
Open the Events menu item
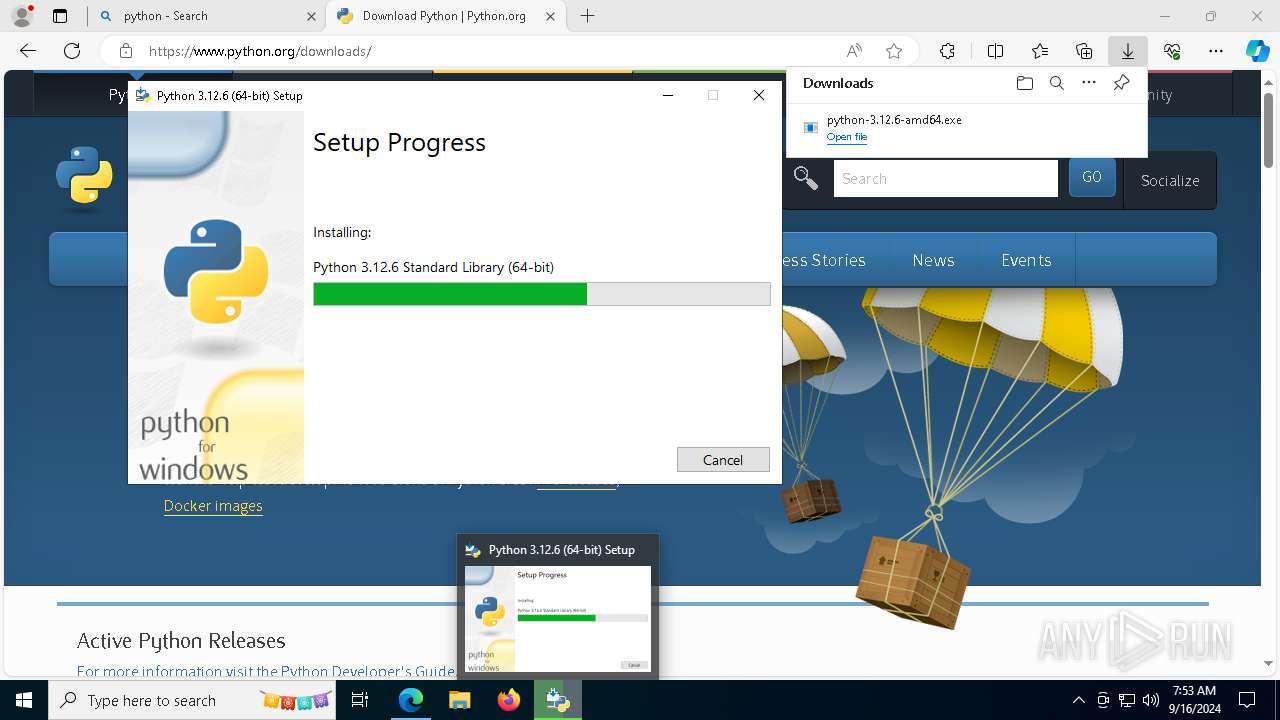tap(1026, 260)
